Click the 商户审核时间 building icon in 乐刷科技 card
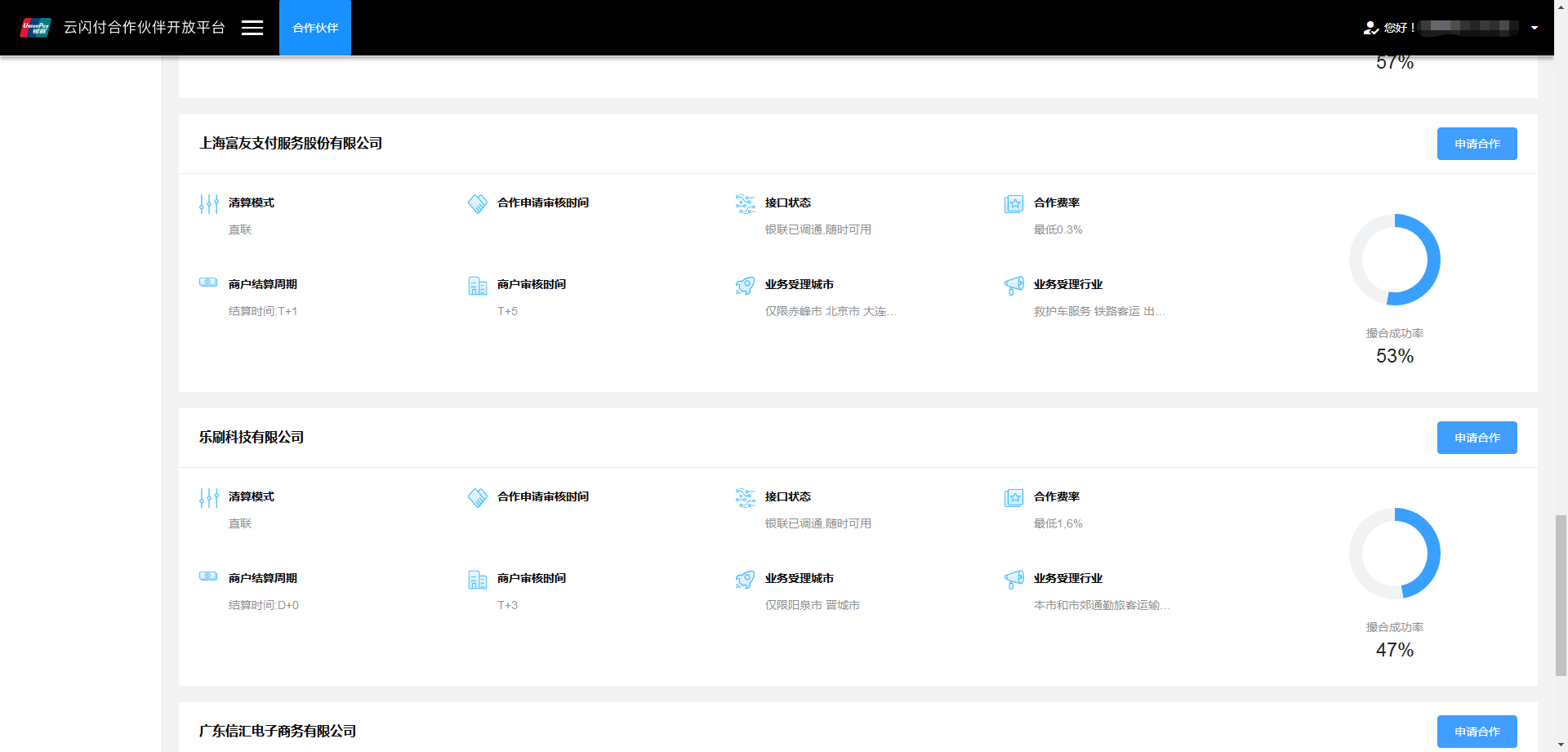 [478, 580]
